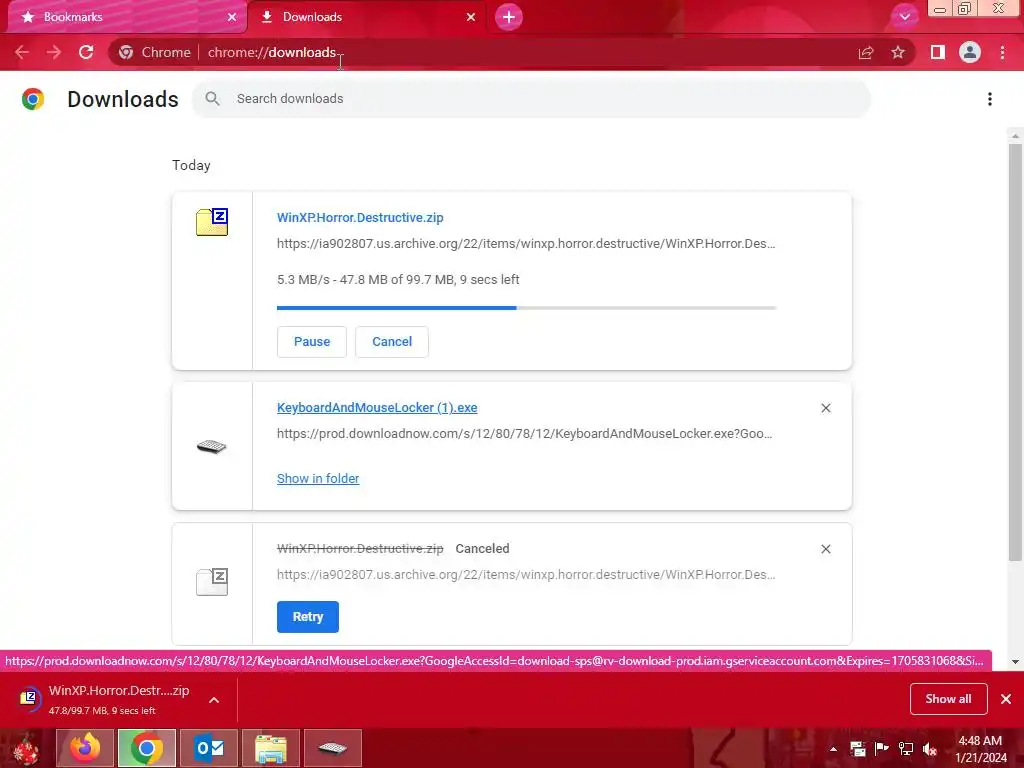Click the download speed status text
The width and height of the screenshot is (1024, 768).
pyautogui.click(x=398, y=280)
